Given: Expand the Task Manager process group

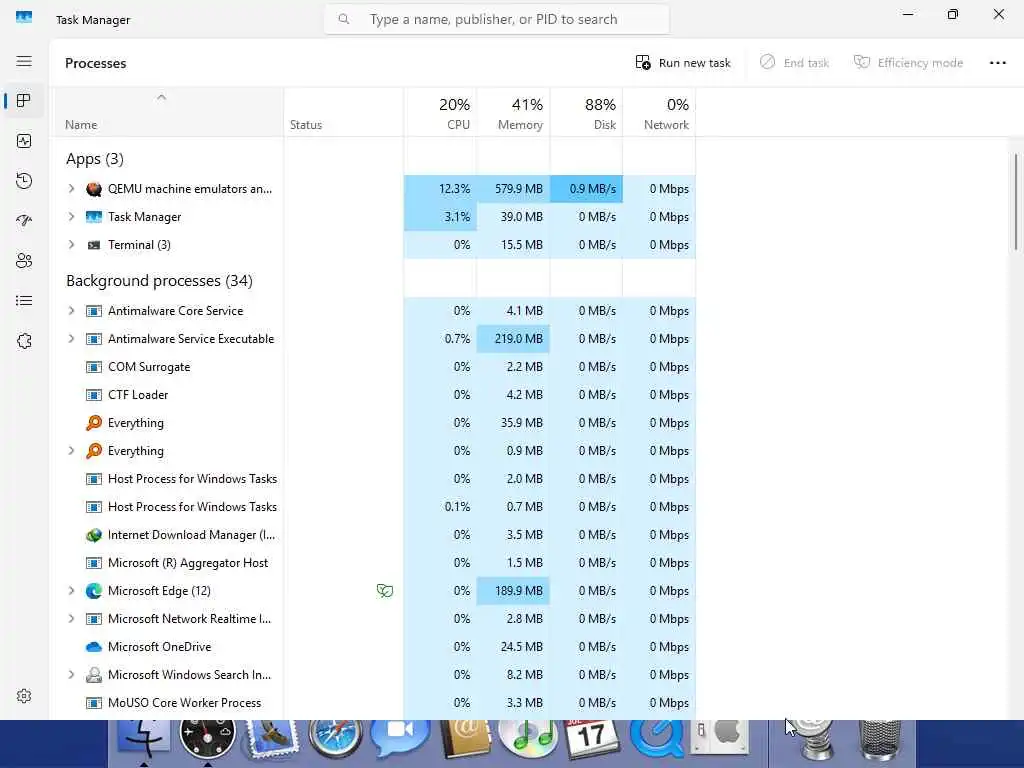Looking at the screenshot, I should (71, 217).
